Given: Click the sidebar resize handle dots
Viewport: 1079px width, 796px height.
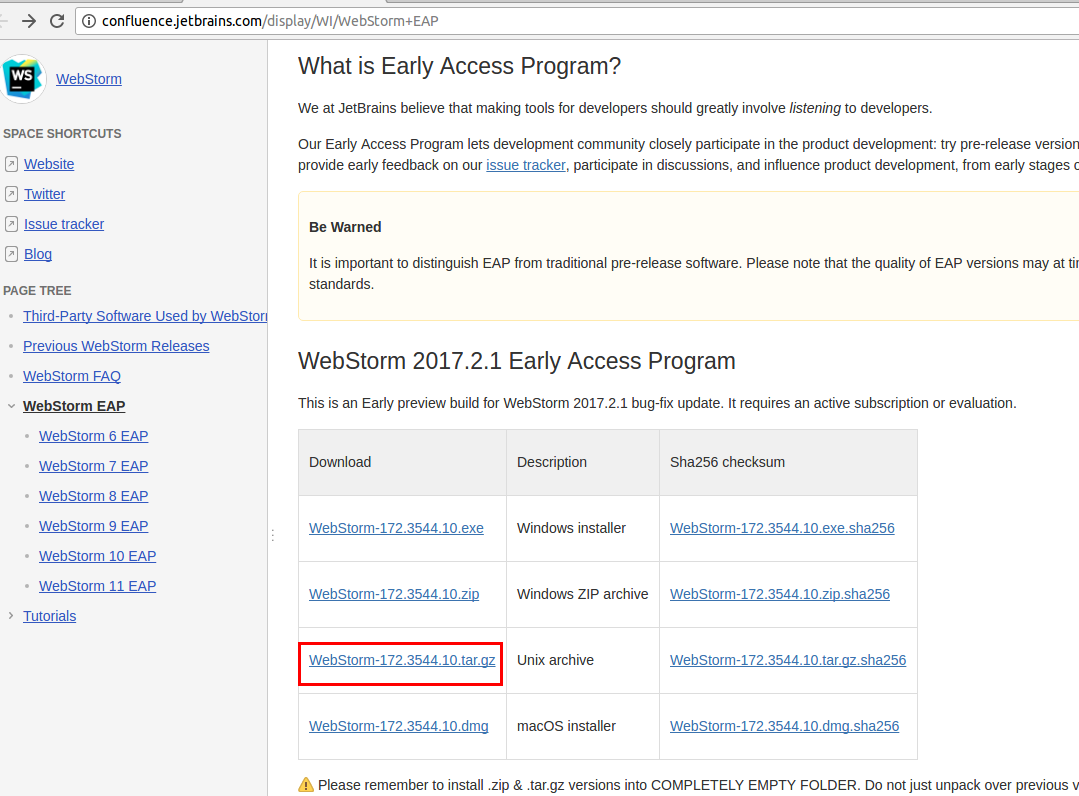Looking at the screenshot, I should (x=273, y=535).
